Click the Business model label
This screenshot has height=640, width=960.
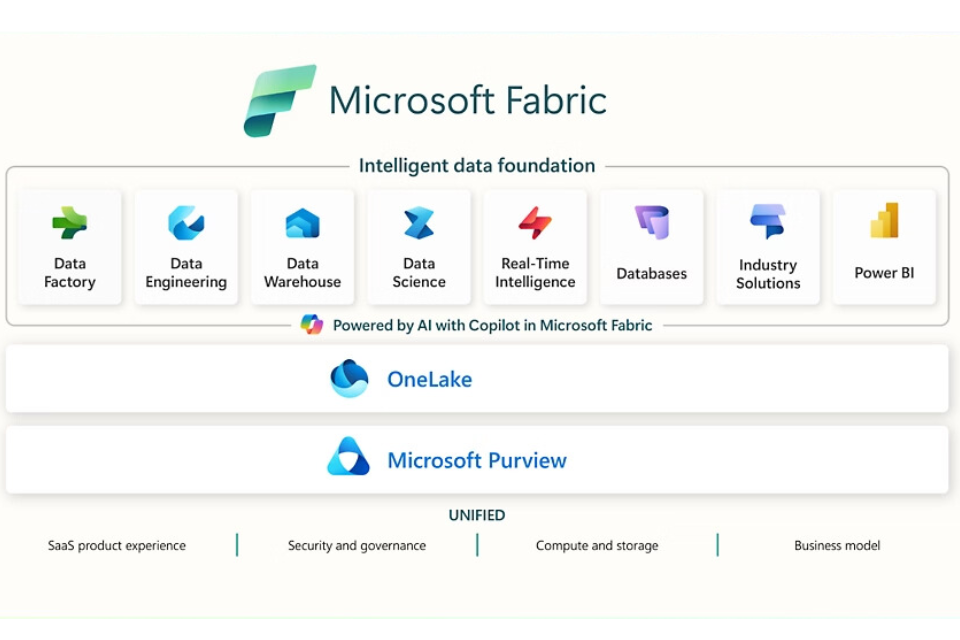(x=837, y=546)
